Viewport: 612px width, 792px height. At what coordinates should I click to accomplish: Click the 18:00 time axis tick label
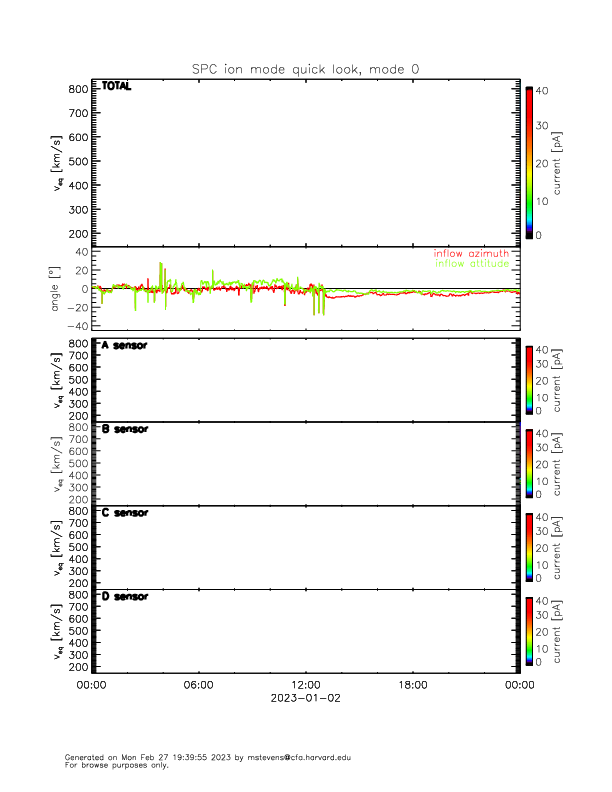pos(412,686)
